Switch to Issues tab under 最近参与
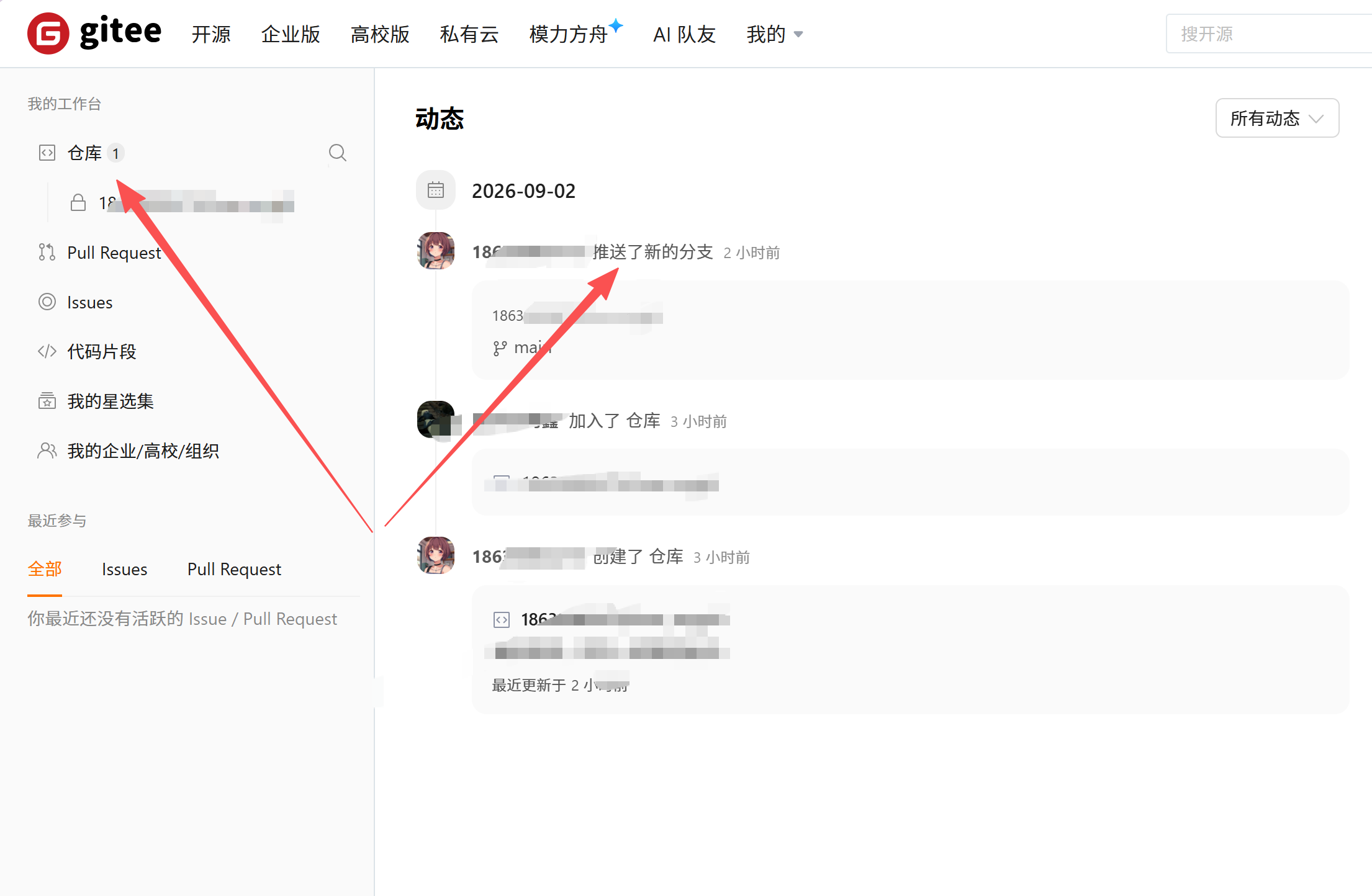Screen dimensions: 1372x896 (x=124, y=569)
